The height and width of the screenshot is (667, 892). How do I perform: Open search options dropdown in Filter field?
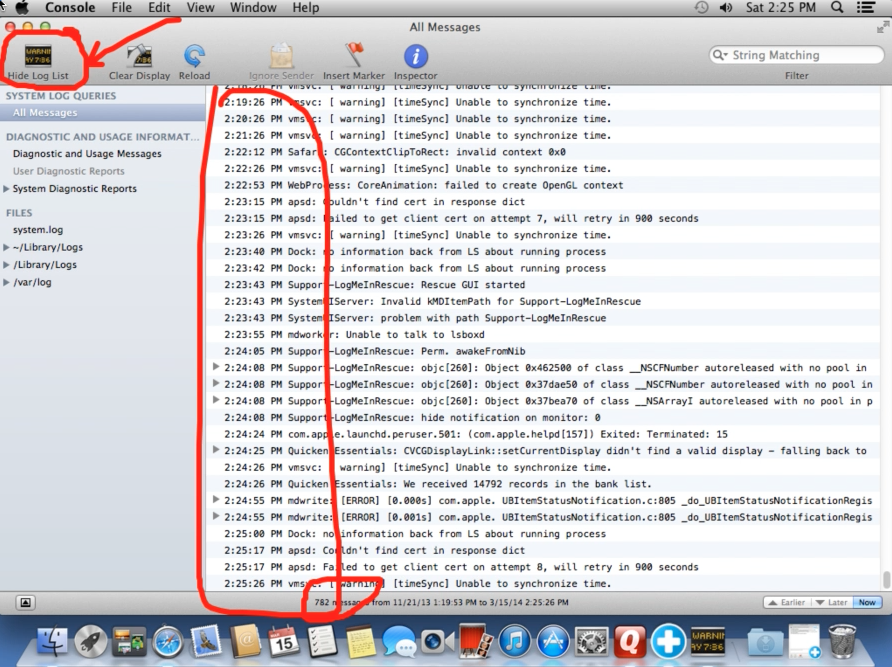click(720, 55)
